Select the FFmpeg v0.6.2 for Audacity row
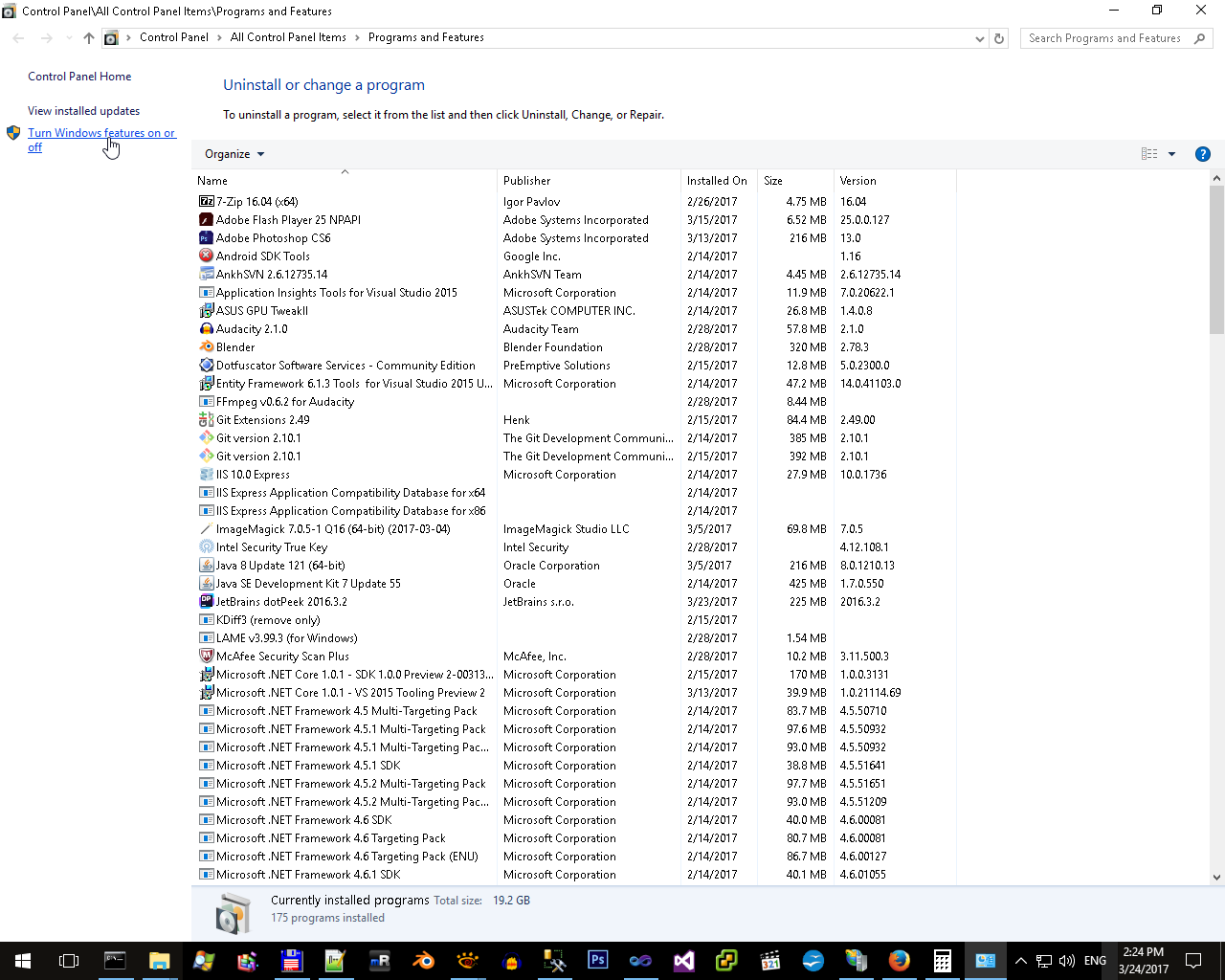1225x980 pixels. pos(574,402)
